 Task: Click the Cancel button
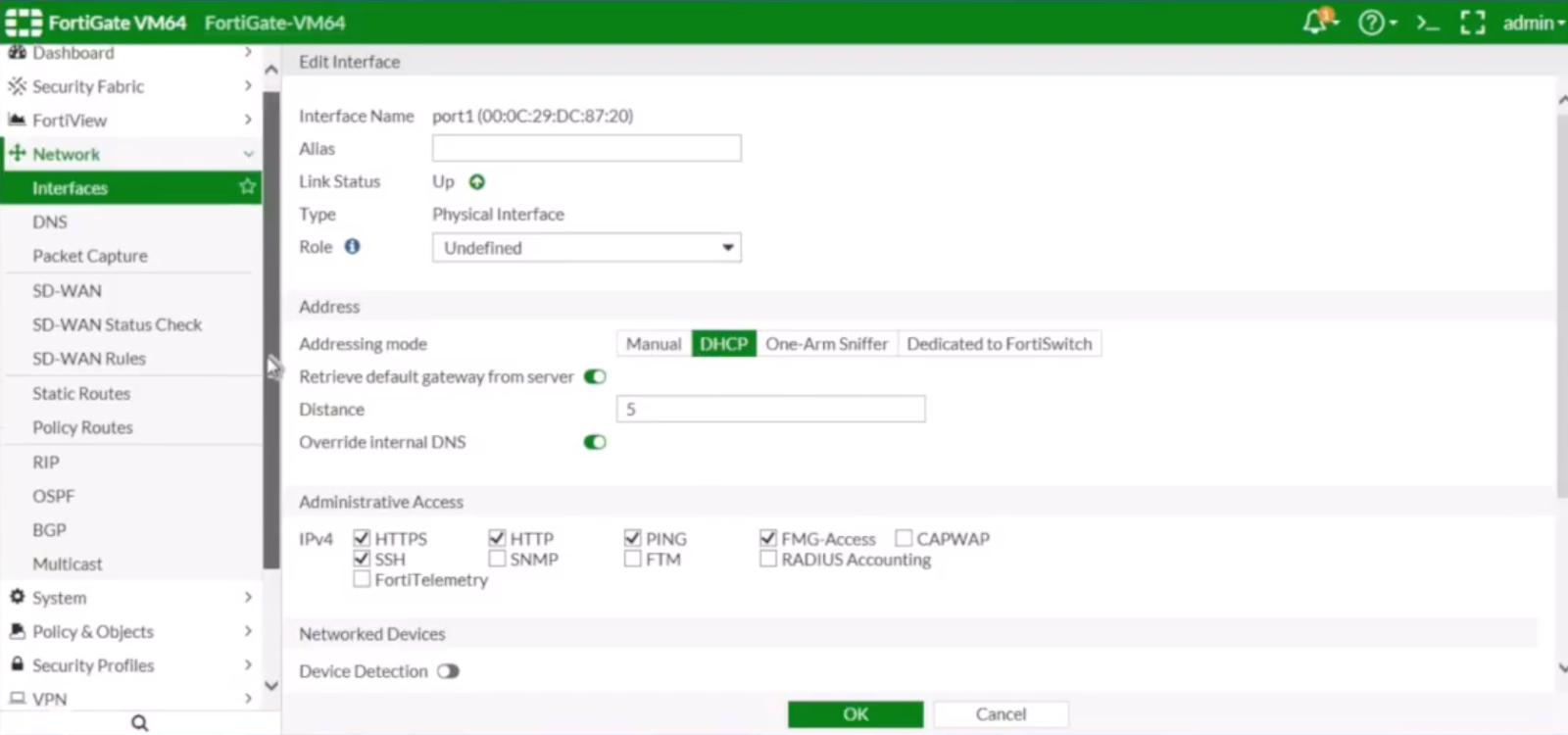coord(1001,714)
